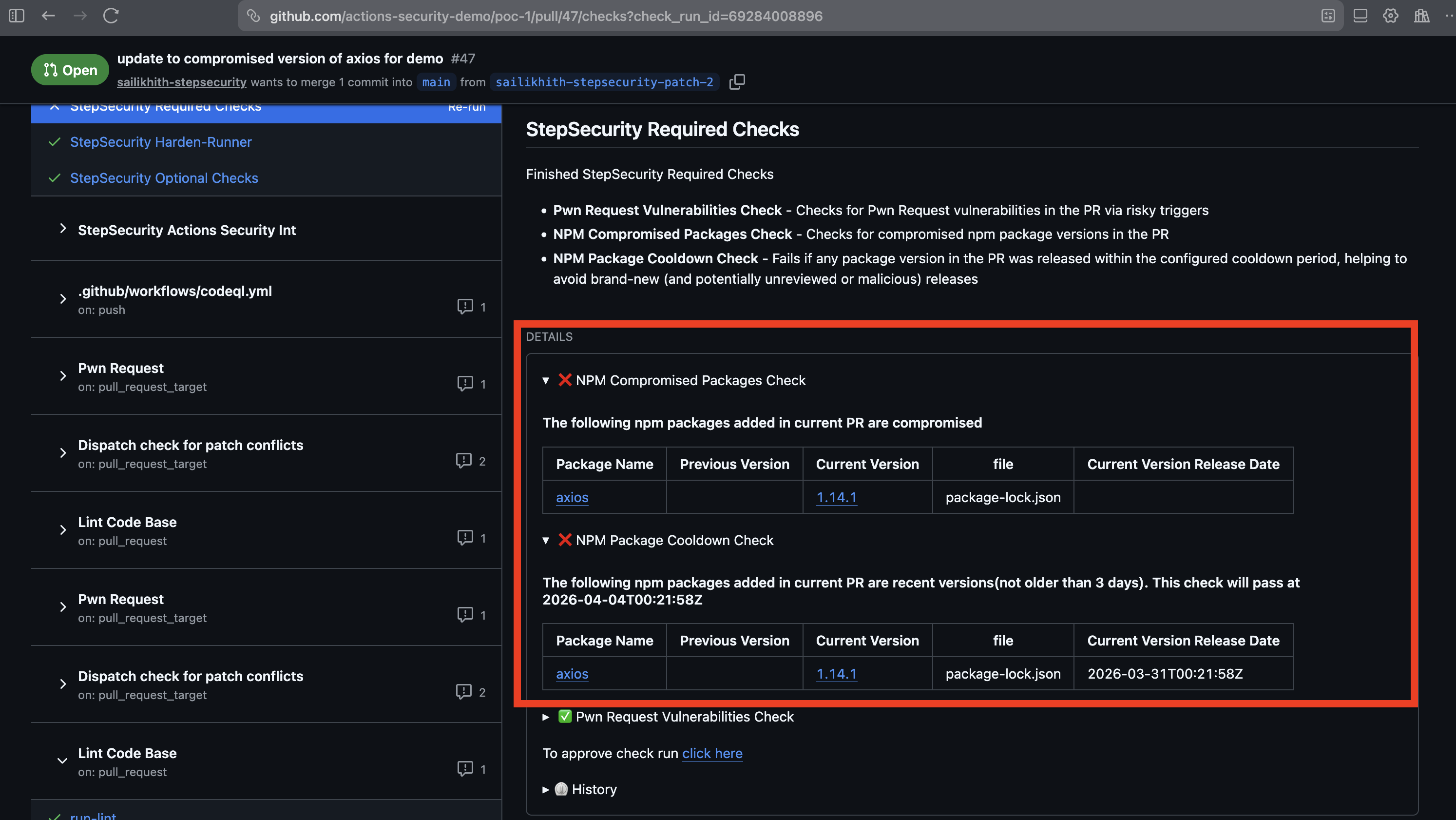The width and height of the screenshot is (1456, 820).
Task: Click the site info icon in the address bar
Action: 254,16
